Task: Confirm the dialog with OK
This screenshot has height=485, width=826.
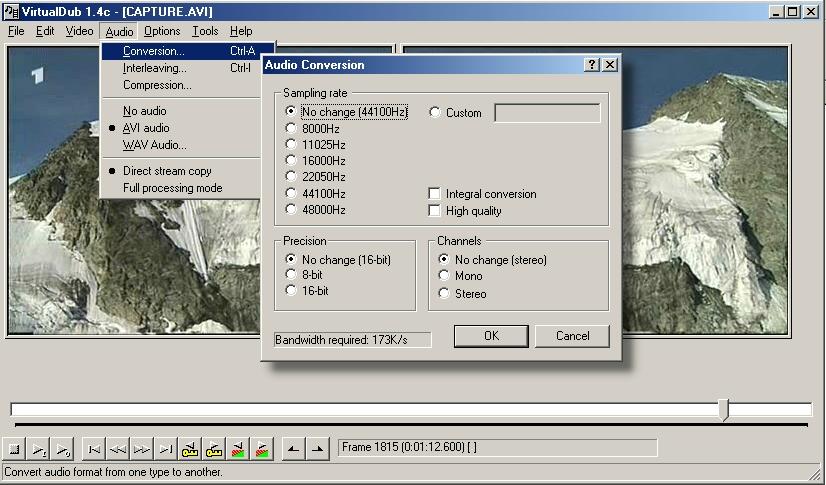Action: point(491,336)
